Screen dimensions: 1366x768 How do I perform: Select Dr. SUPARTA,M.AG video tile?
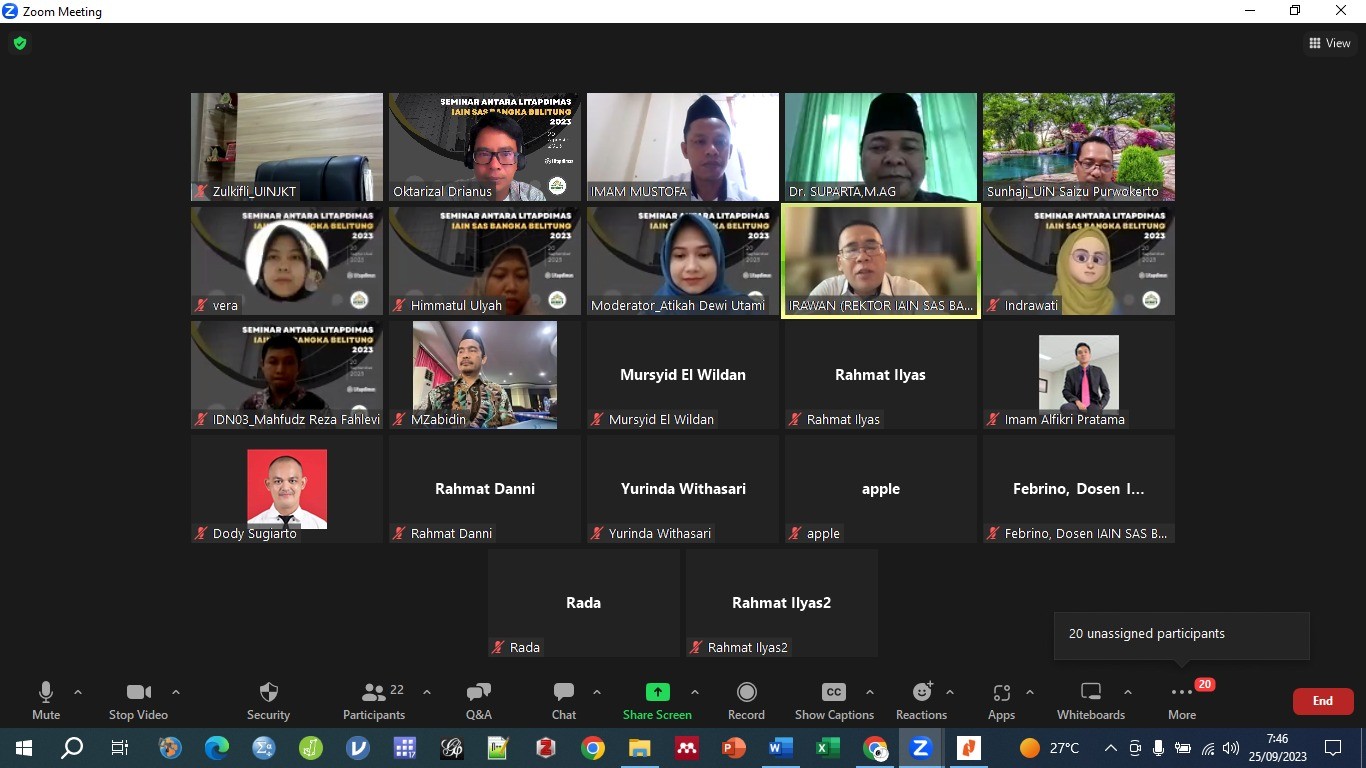pos(880,147)
